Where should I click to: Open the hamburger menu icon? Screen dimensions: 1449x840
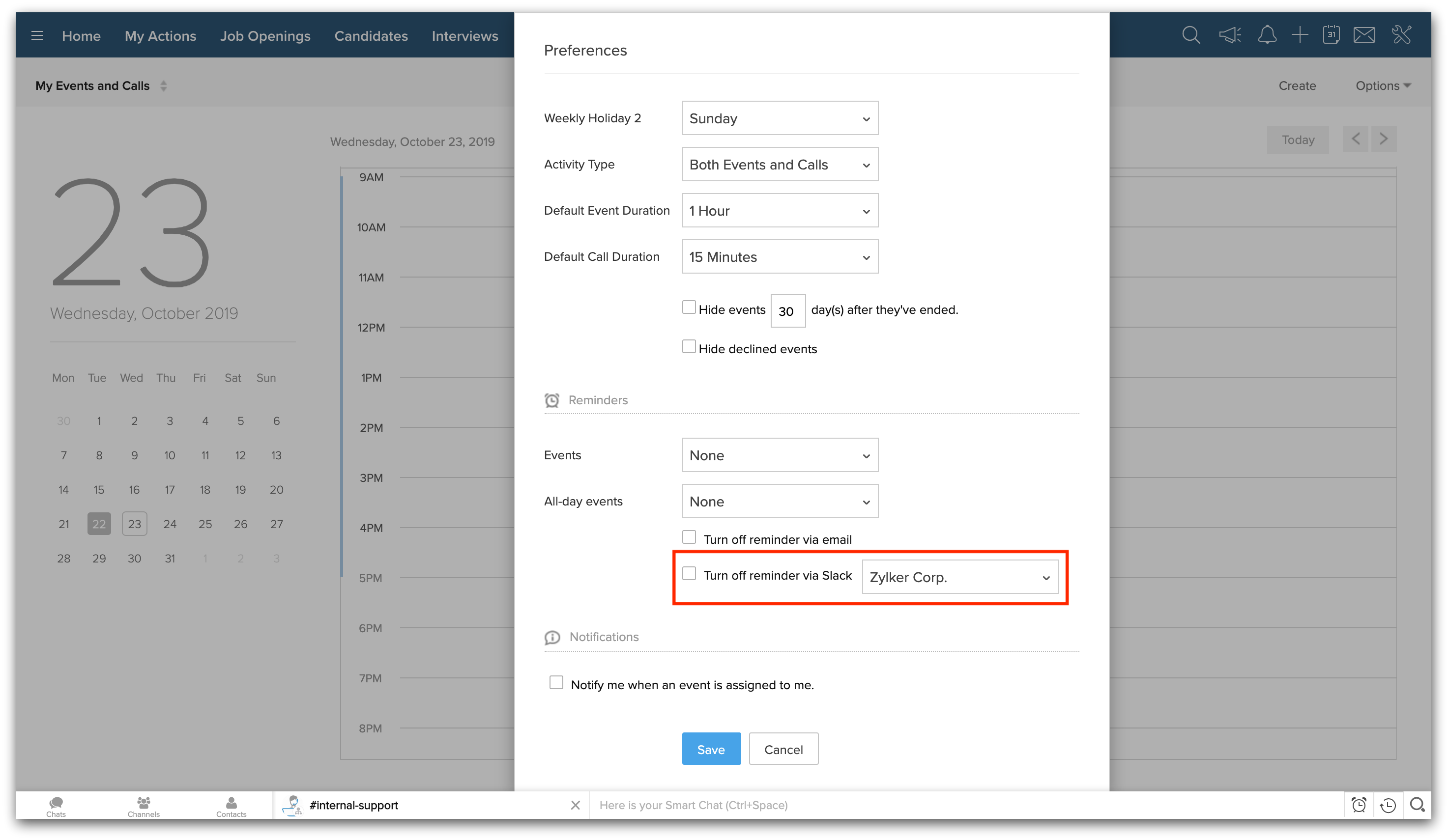[37, 36]
